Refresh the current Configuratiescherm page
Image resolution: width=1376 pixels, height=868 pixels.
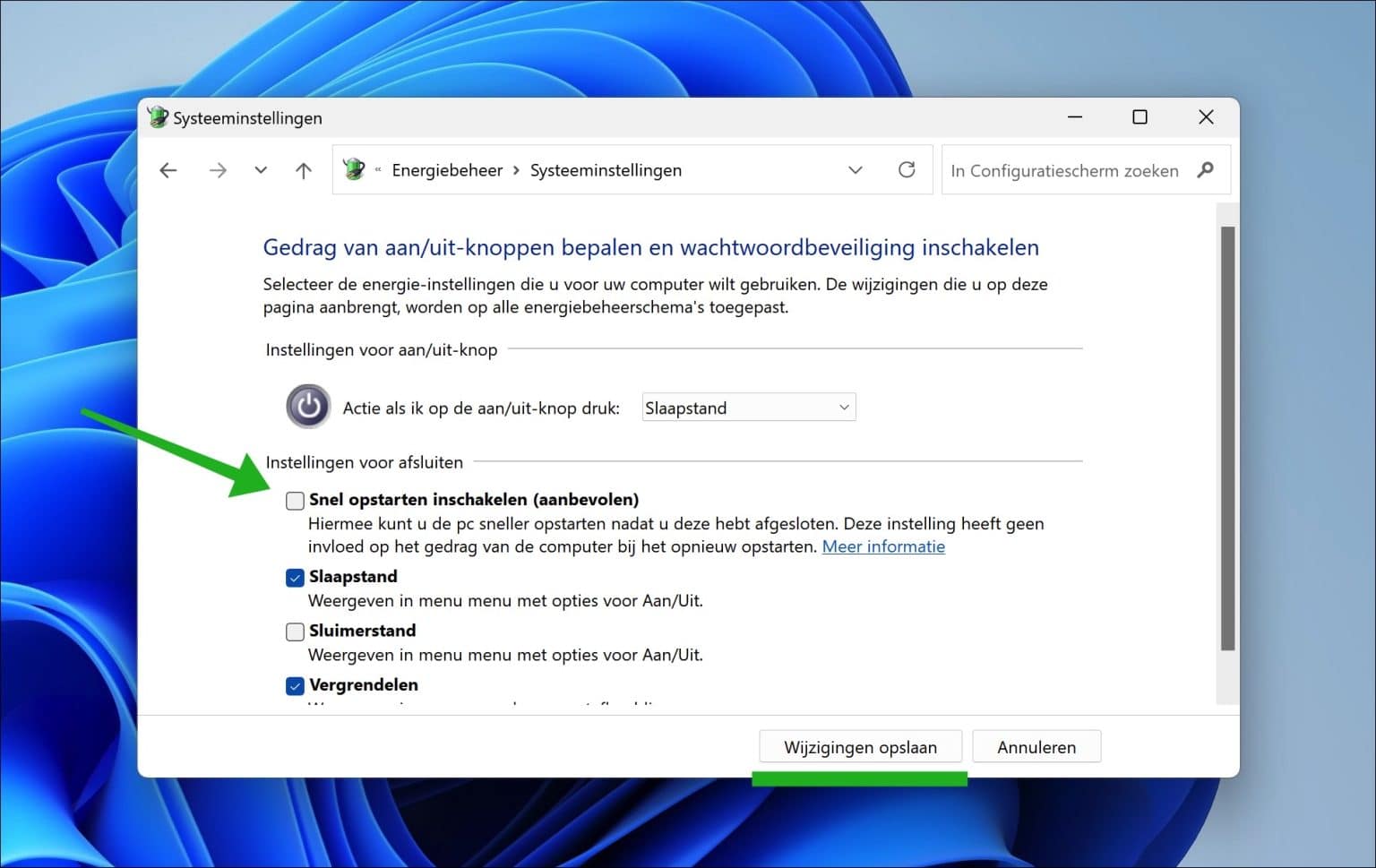(907, 169)
